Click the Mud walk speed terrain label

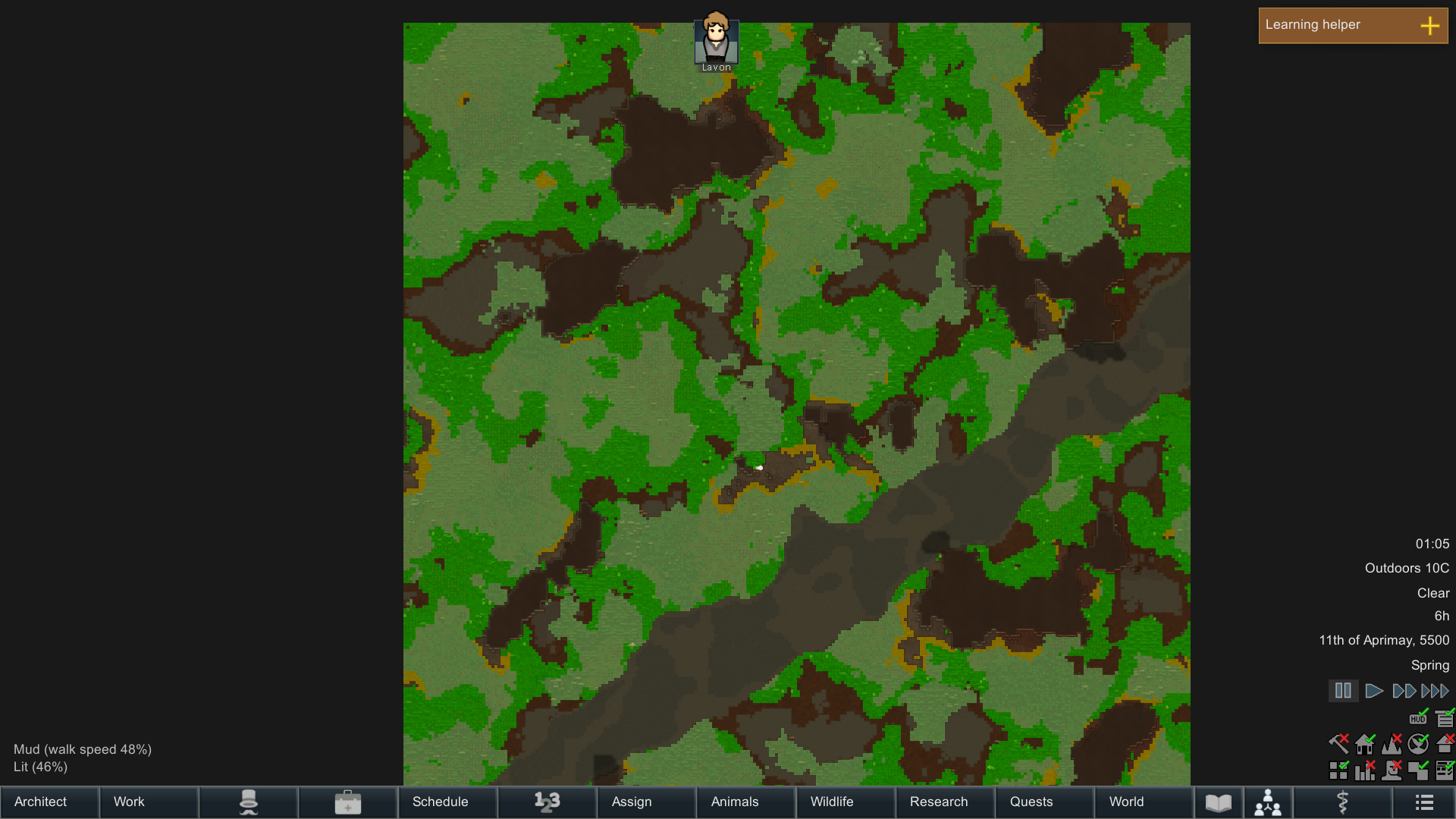coord(83,749)
